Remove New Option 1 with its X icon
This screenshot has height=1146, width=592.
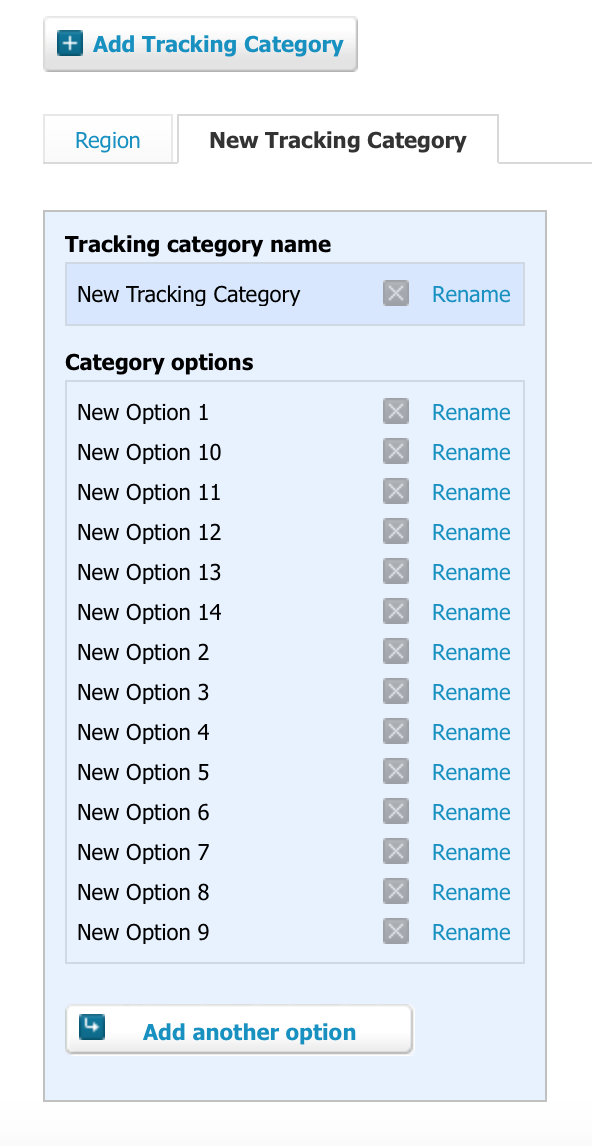click(395, 411)
